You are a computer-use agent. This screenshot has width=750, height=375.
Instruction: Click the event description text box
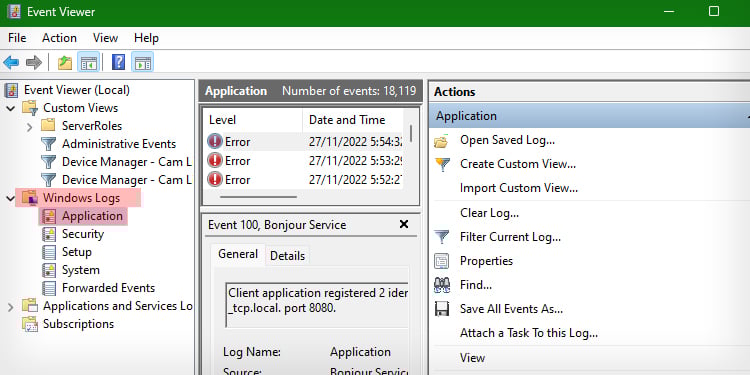pos(317,304)
